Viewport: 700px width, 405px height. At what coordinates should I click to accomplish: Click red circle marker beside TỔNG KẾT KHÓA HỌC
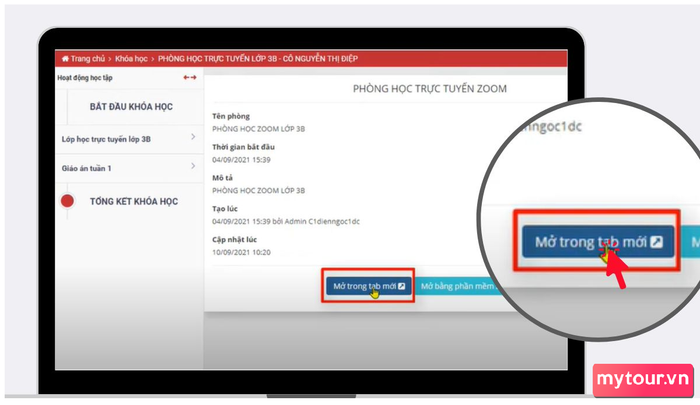[67, 201]
